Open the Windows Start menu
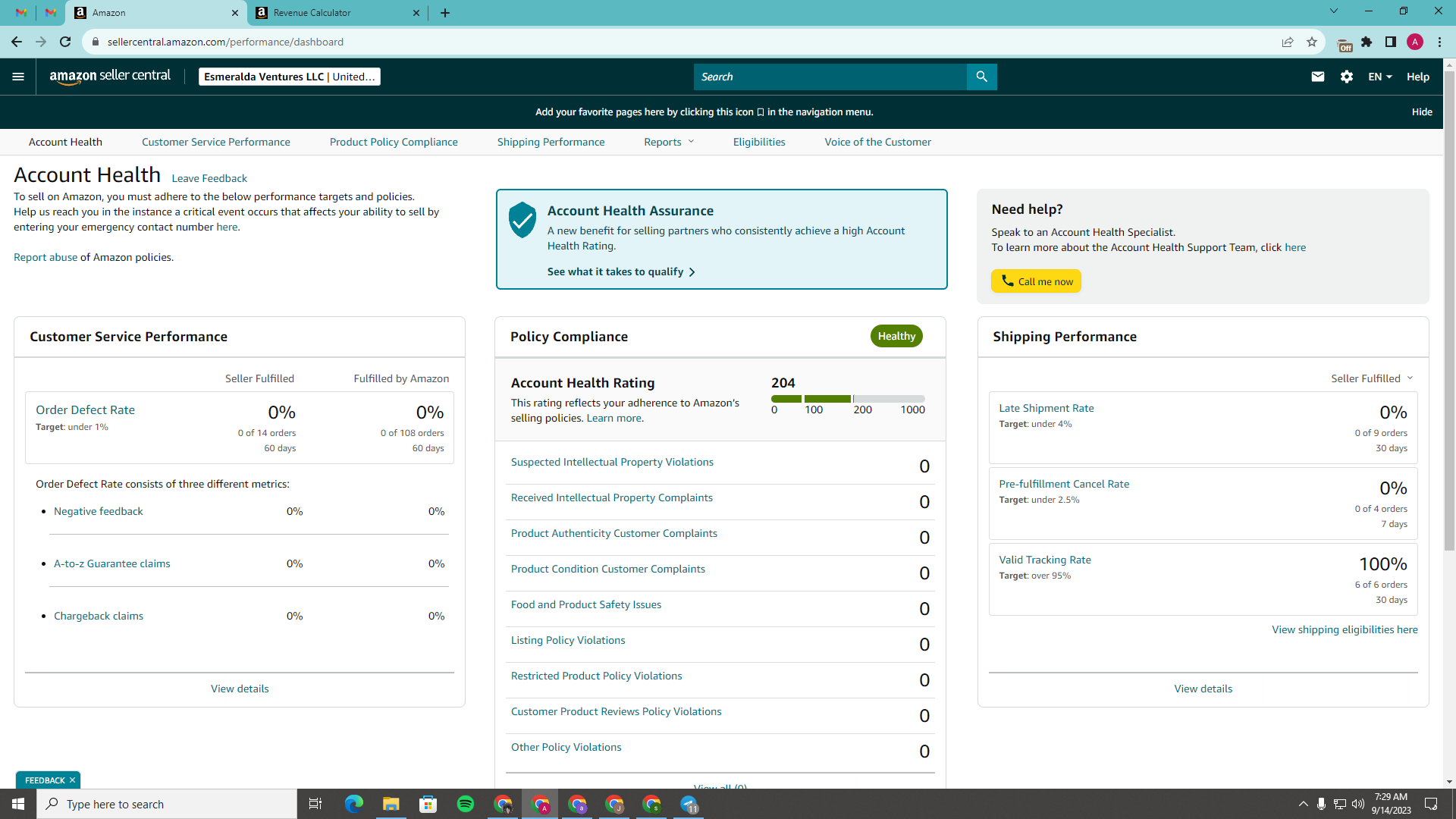The width and height of the screenshot is (1456, 819). [18, 804]
